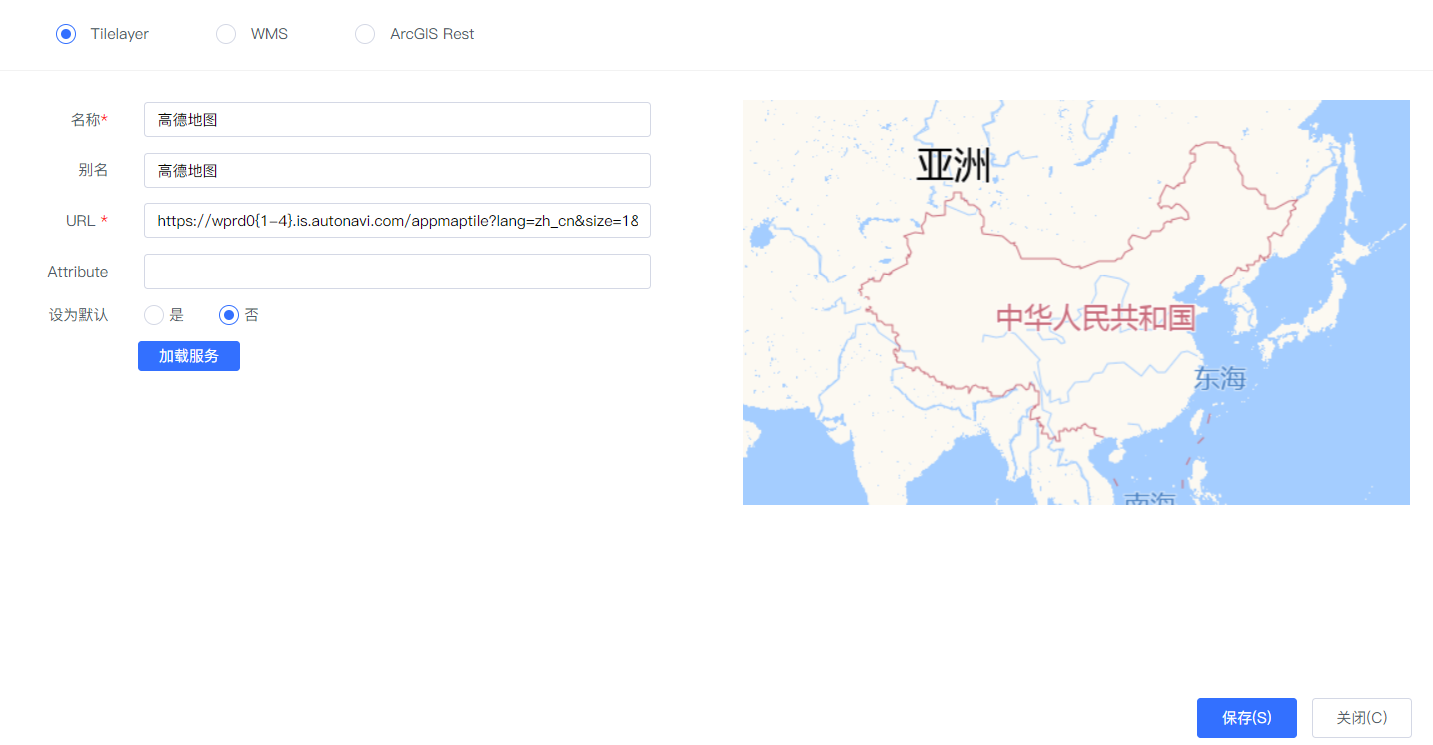This screenshot has width=1433, height=745.
Task: Choose the ArcGIS Rest service type
Action: [365, 34]
